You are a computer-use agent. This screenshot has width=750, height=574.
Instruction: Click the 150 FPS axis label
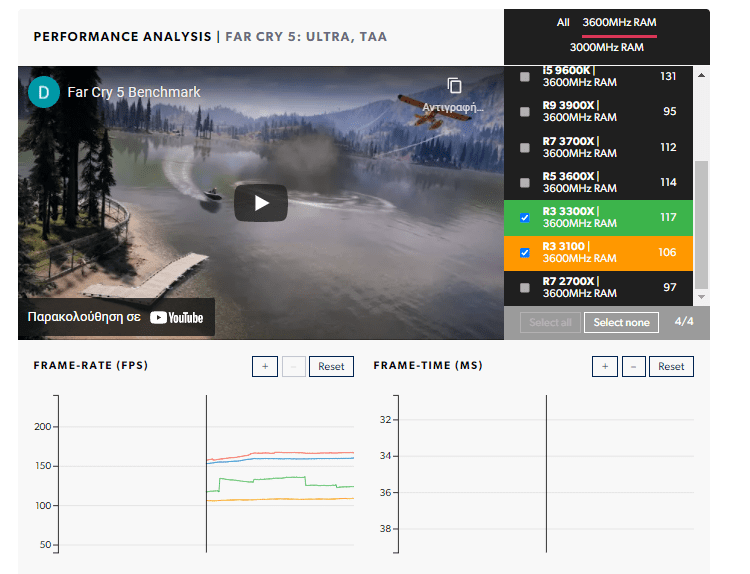(x=43, y=466)
